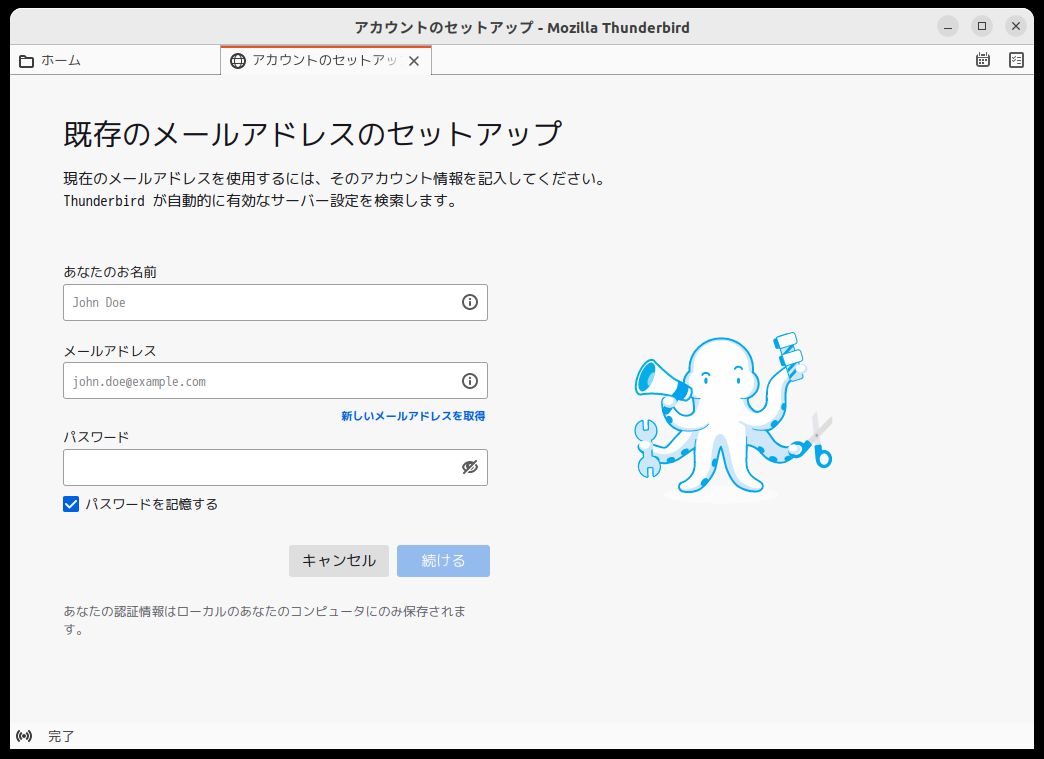Switch to the ホーム tab

pos(115,61)
